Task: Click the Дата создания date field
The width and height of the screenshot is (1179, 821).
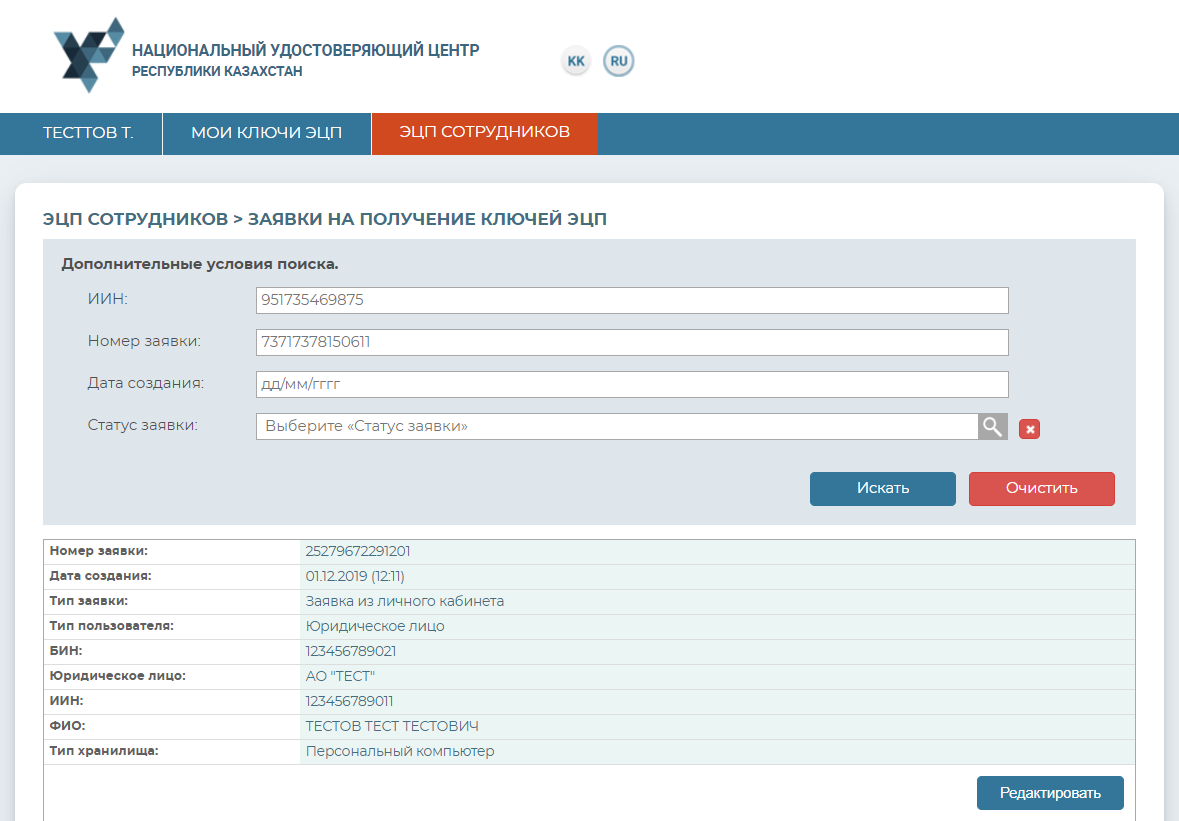Action: (631, 384)
